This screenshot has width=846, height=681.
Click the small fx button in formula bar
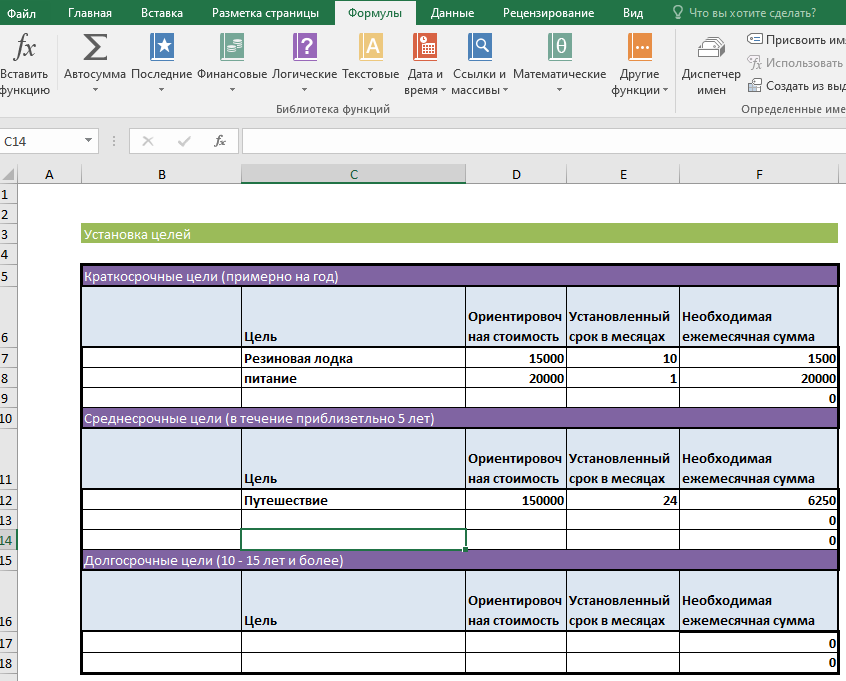[220, 142]
